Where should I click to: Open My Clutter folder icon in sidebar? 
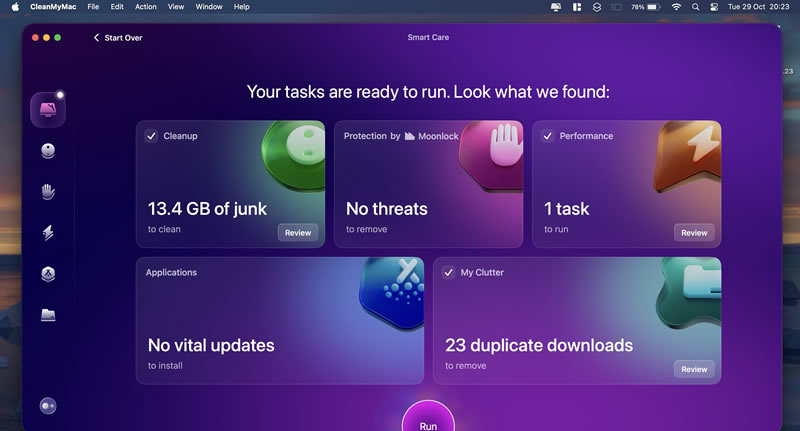pyautogui.click(x=48, y=315)
